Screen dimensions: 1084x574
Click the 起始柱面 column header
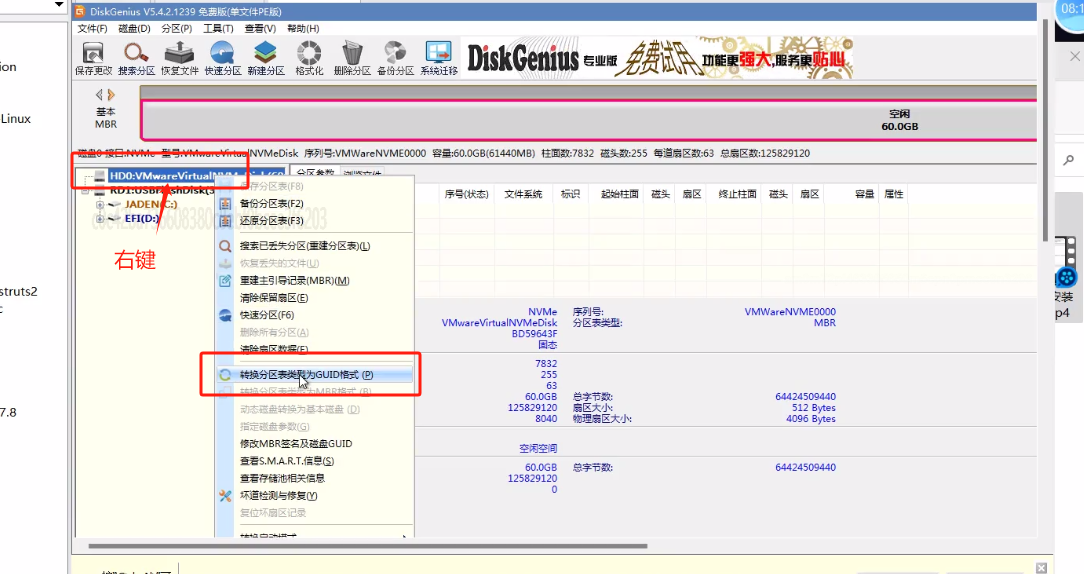619,194
